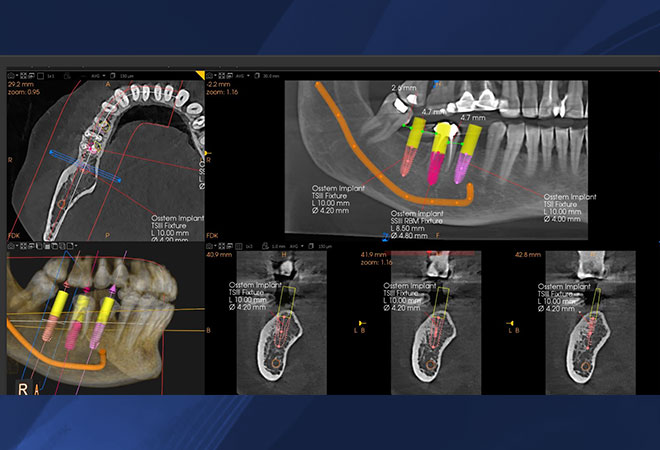The width and height of the screenshot is (660, 450).
Task: Click the 40.9 mm cross-section slice label
Action: [x=219, y=255]
